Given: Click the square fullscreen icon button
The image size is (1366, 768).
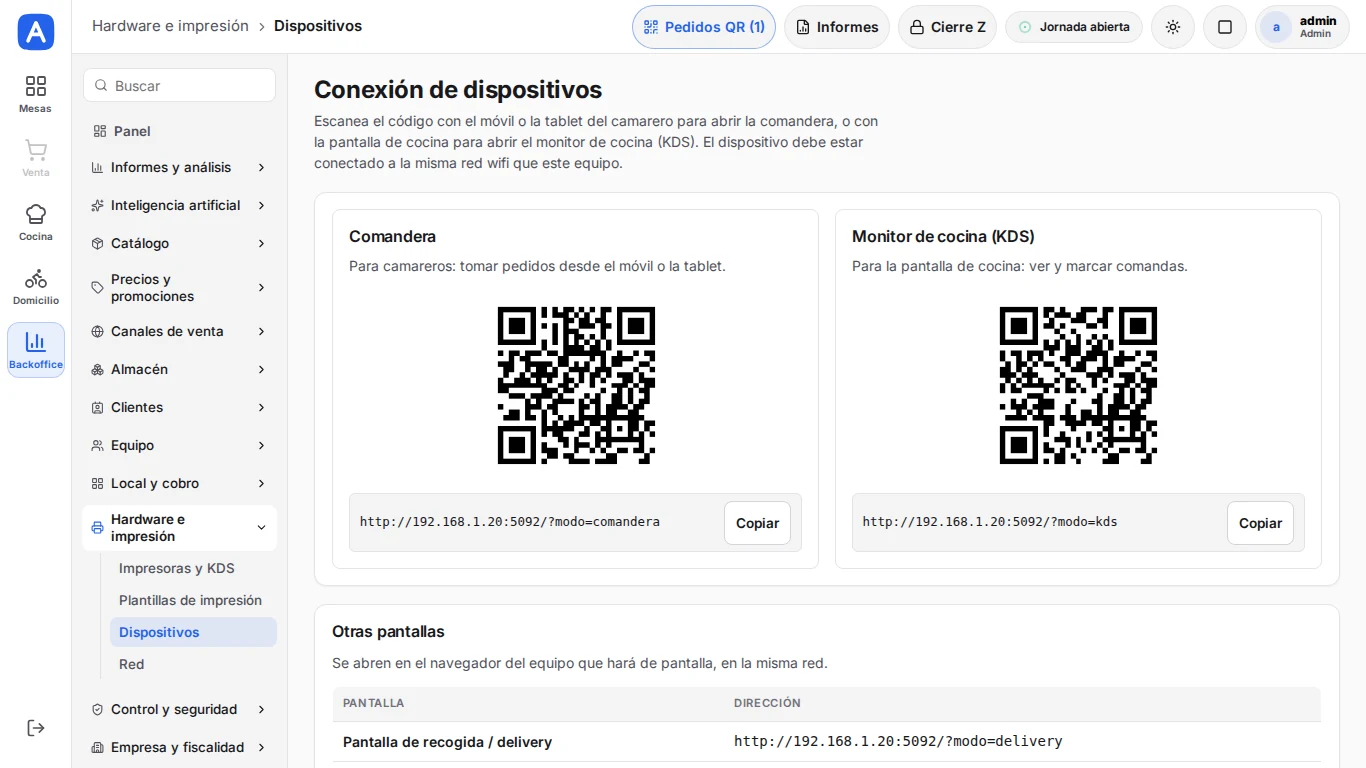Looking at the screenshot, I should (1225, 27).
